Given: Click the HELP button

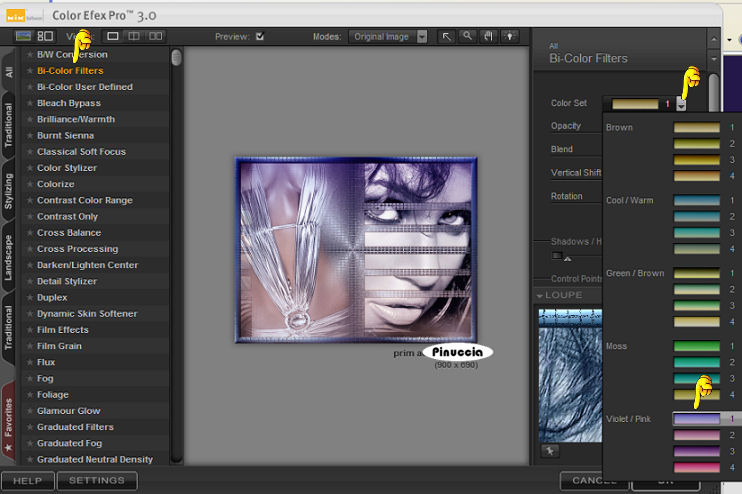Looking at the screenshot, I should tap(27, 481).
